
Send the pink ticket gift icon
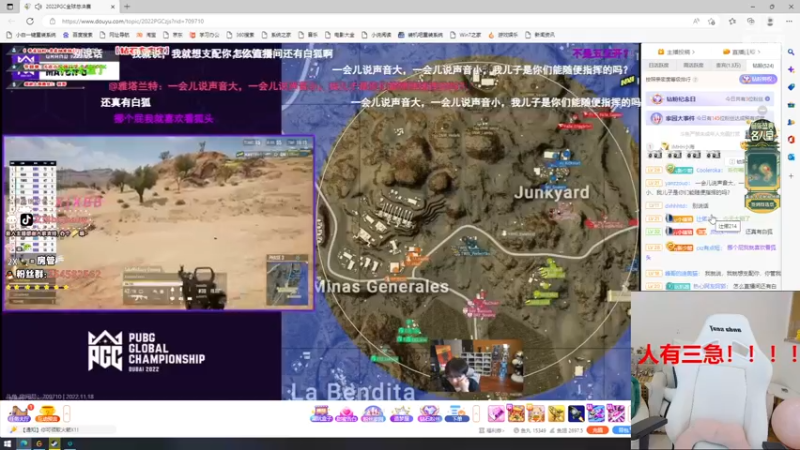(x=496, y=413)
